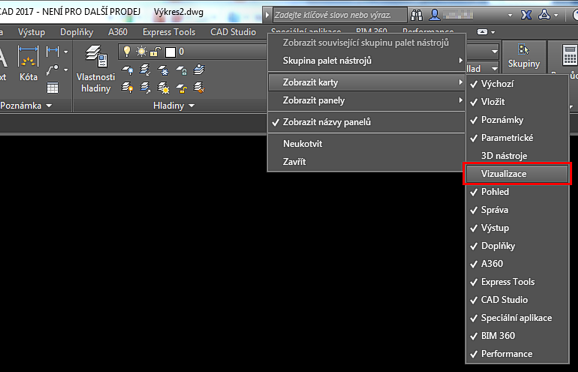Image resolution: width=578 pixels, height=372 pixels.
Task: Toggle the layer lightbulb on/off icon
Action: (127, 51)
